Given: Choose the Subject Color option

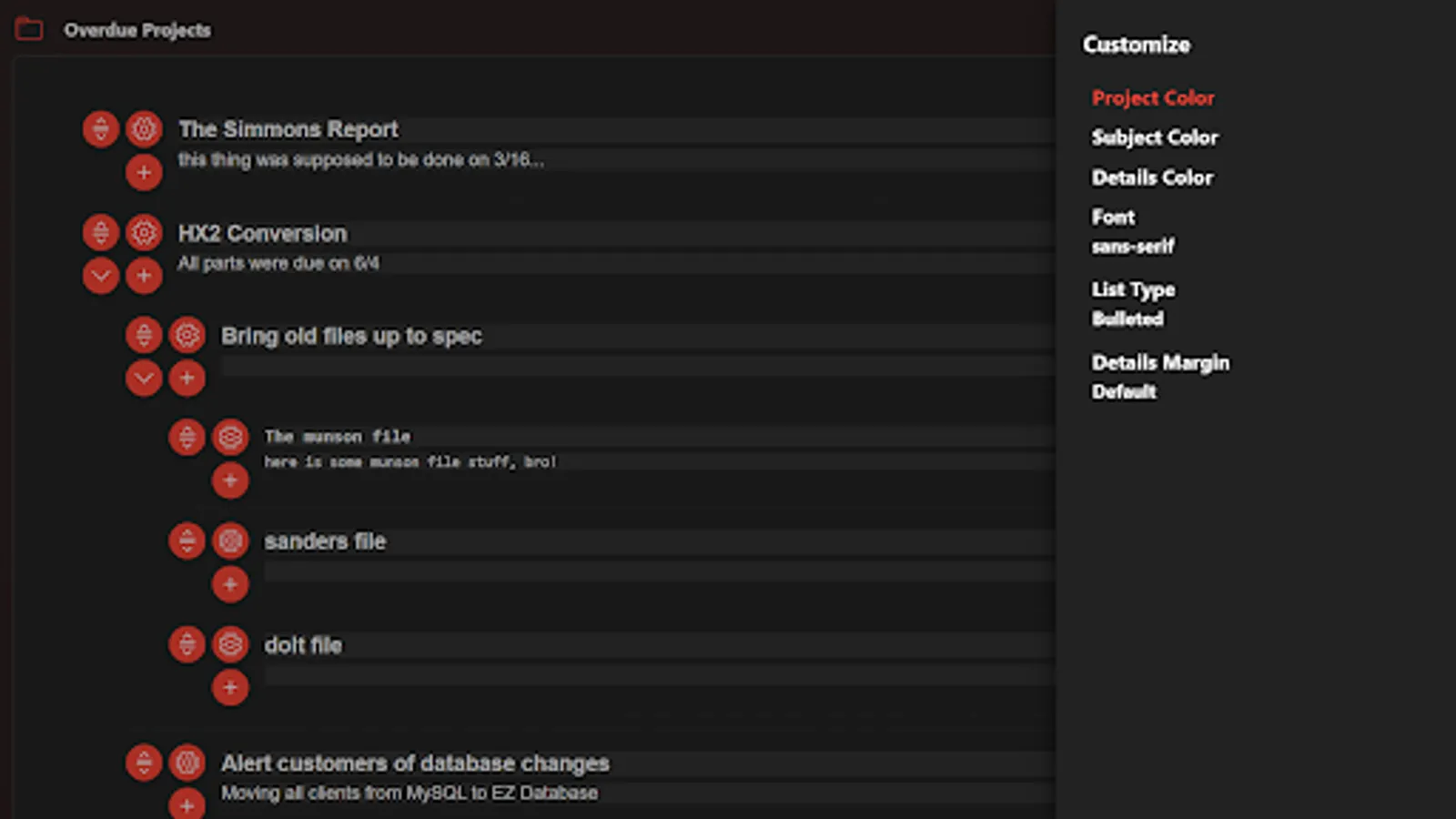Looking at the screenshot, I should point(1155,137).
